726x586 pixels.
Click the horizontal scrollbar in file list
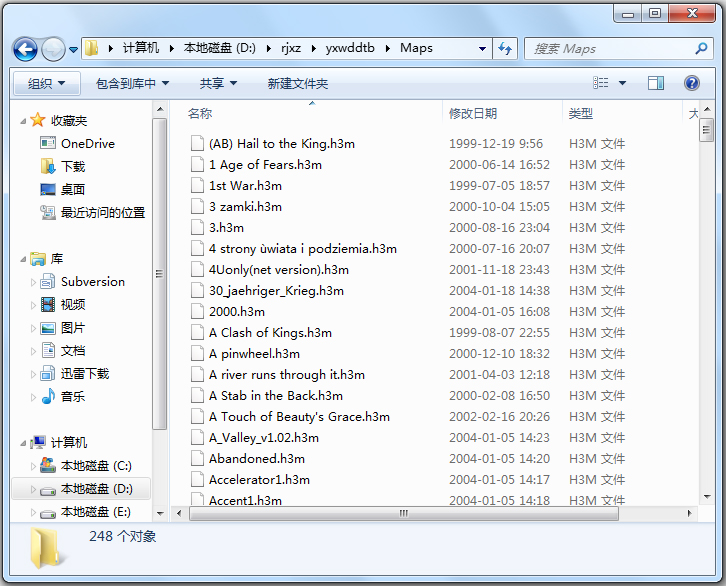pos(404,513)
